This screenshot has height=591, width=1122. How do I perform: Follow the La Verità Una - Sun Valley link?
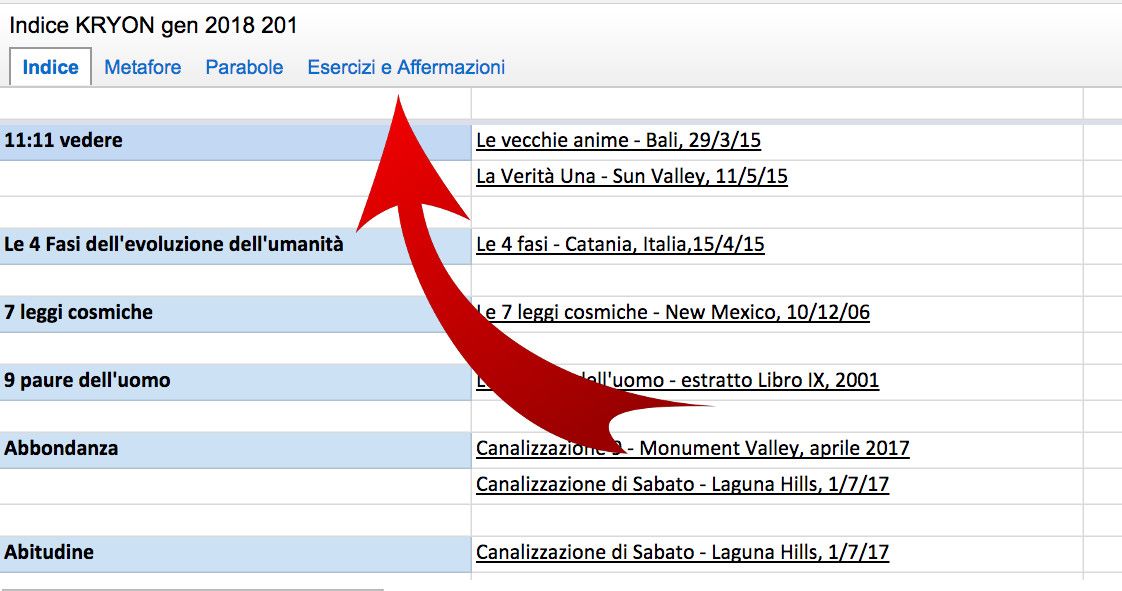(x=631, y=177)
